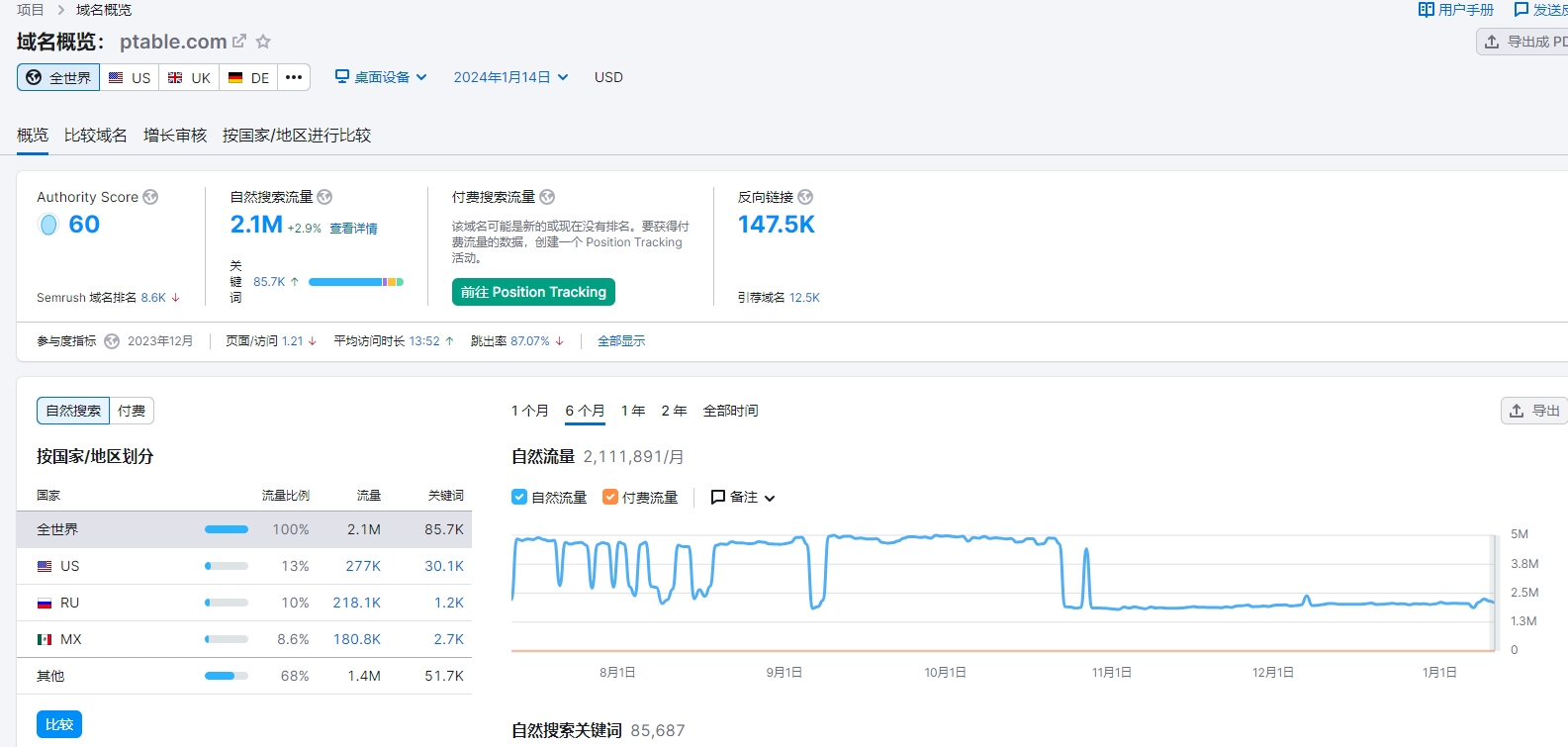Click the US traffic value 277K

[363, 566]
